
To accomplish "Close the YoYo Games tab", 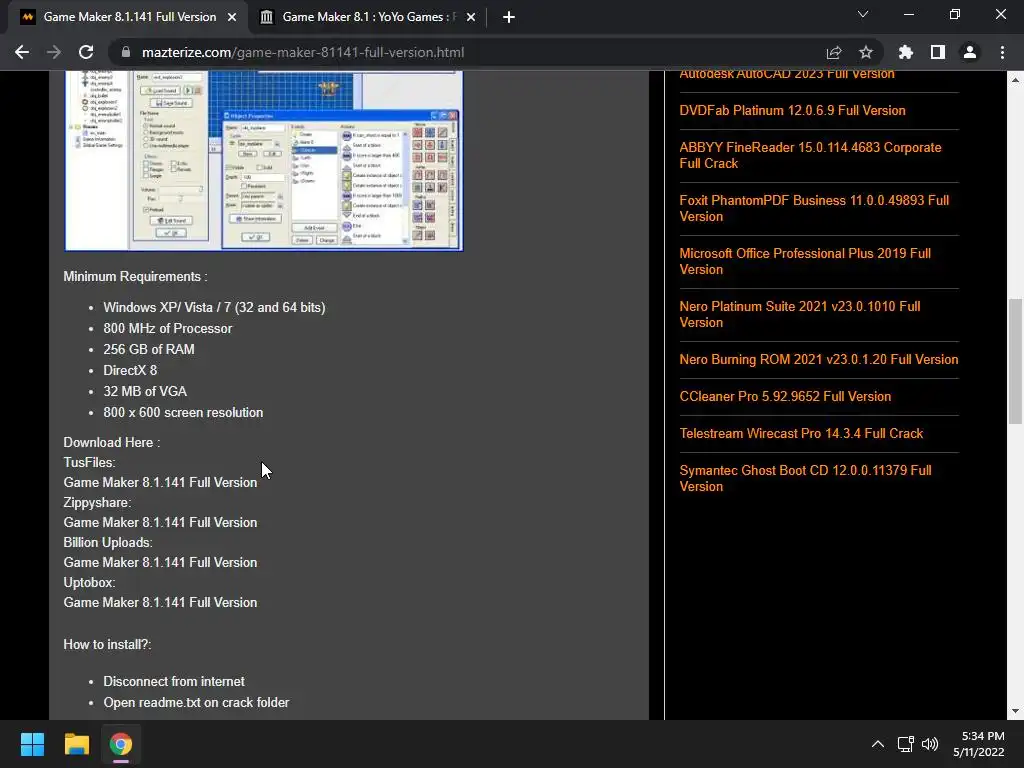I will pos(471,17).
